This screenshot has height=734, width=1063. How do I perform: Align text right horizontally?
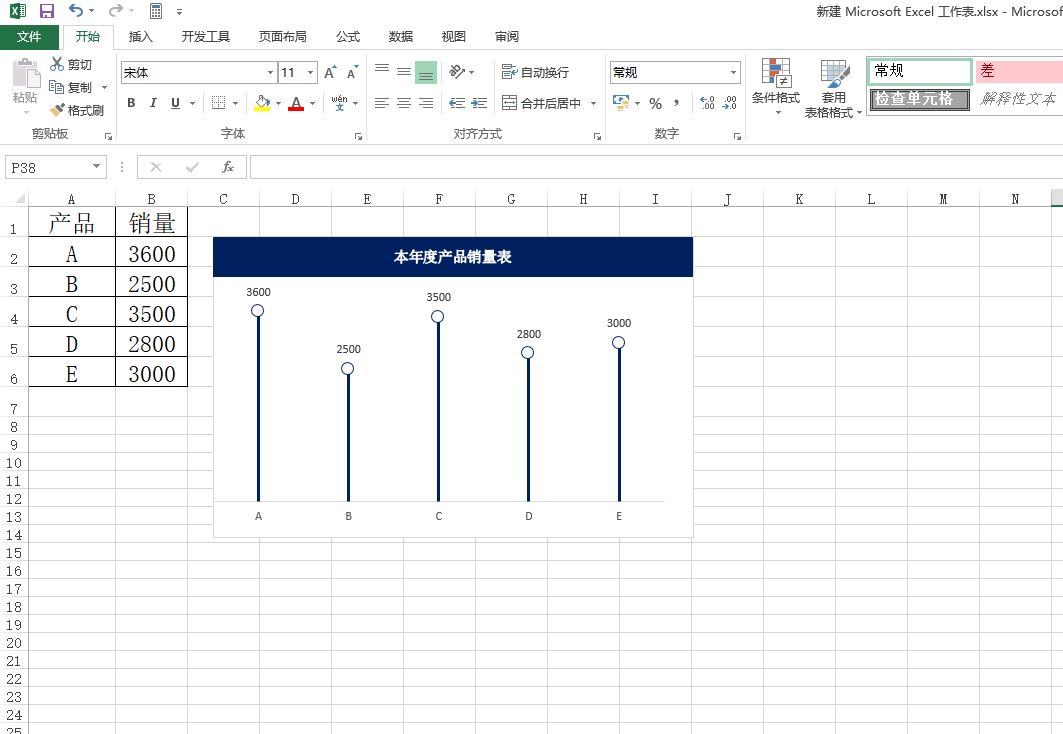[426, 103]
